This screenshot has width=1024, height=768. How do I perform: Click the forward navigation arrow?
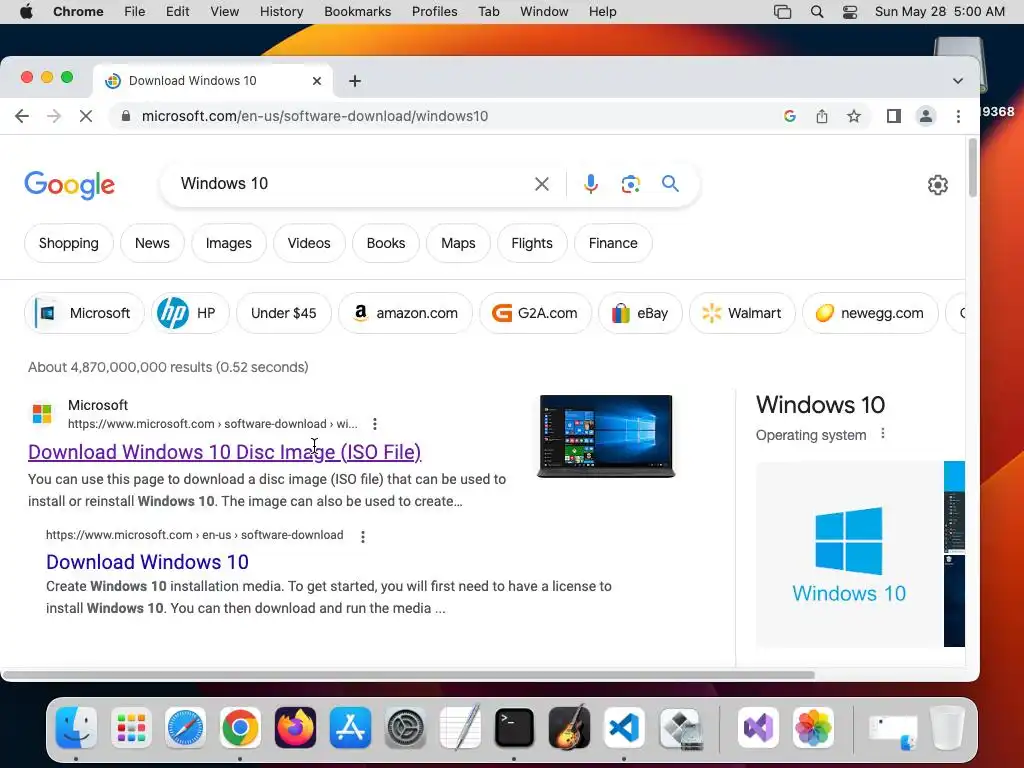[54, 116]
